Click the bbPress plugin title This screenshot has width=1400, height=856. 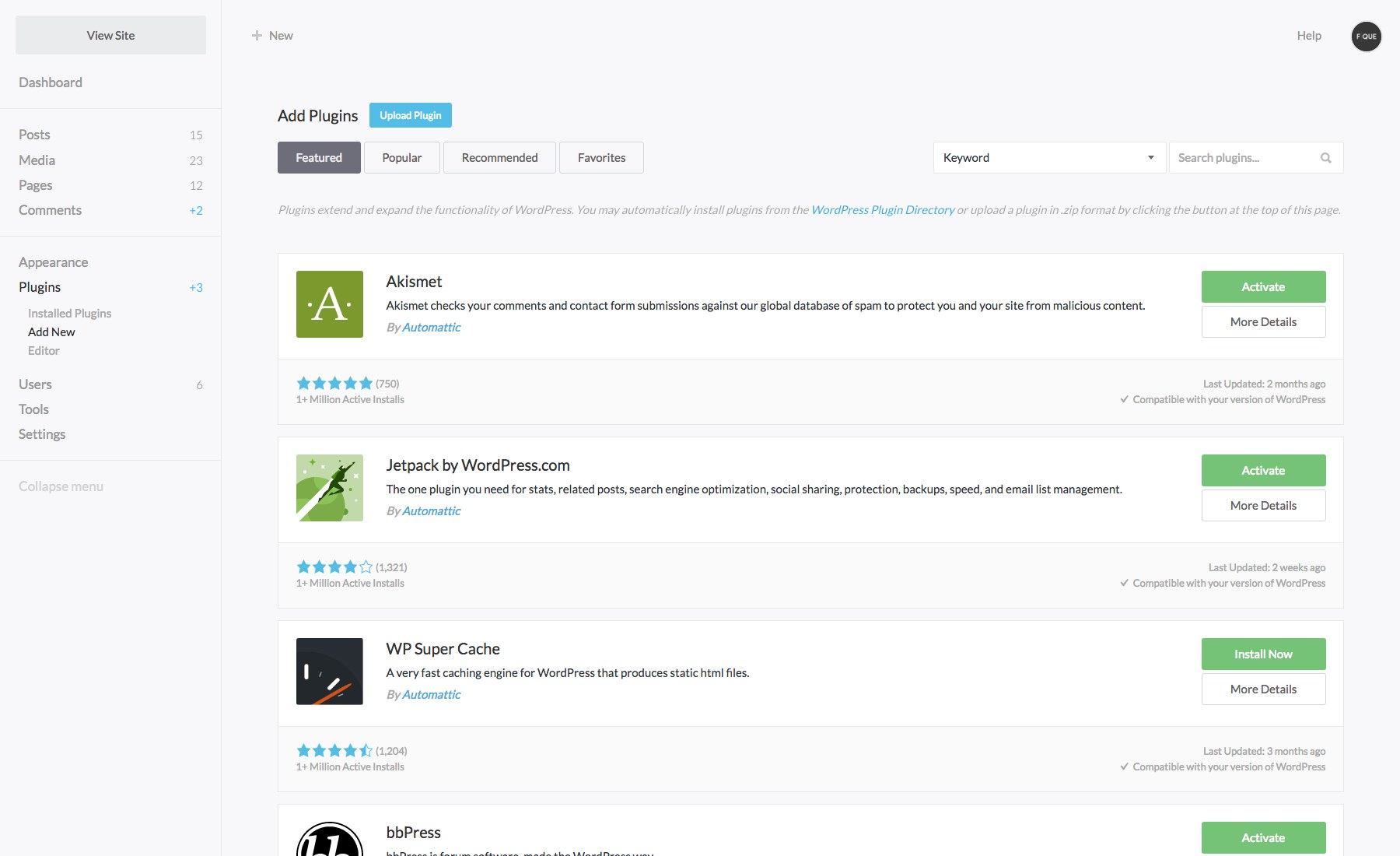point(413,833)
